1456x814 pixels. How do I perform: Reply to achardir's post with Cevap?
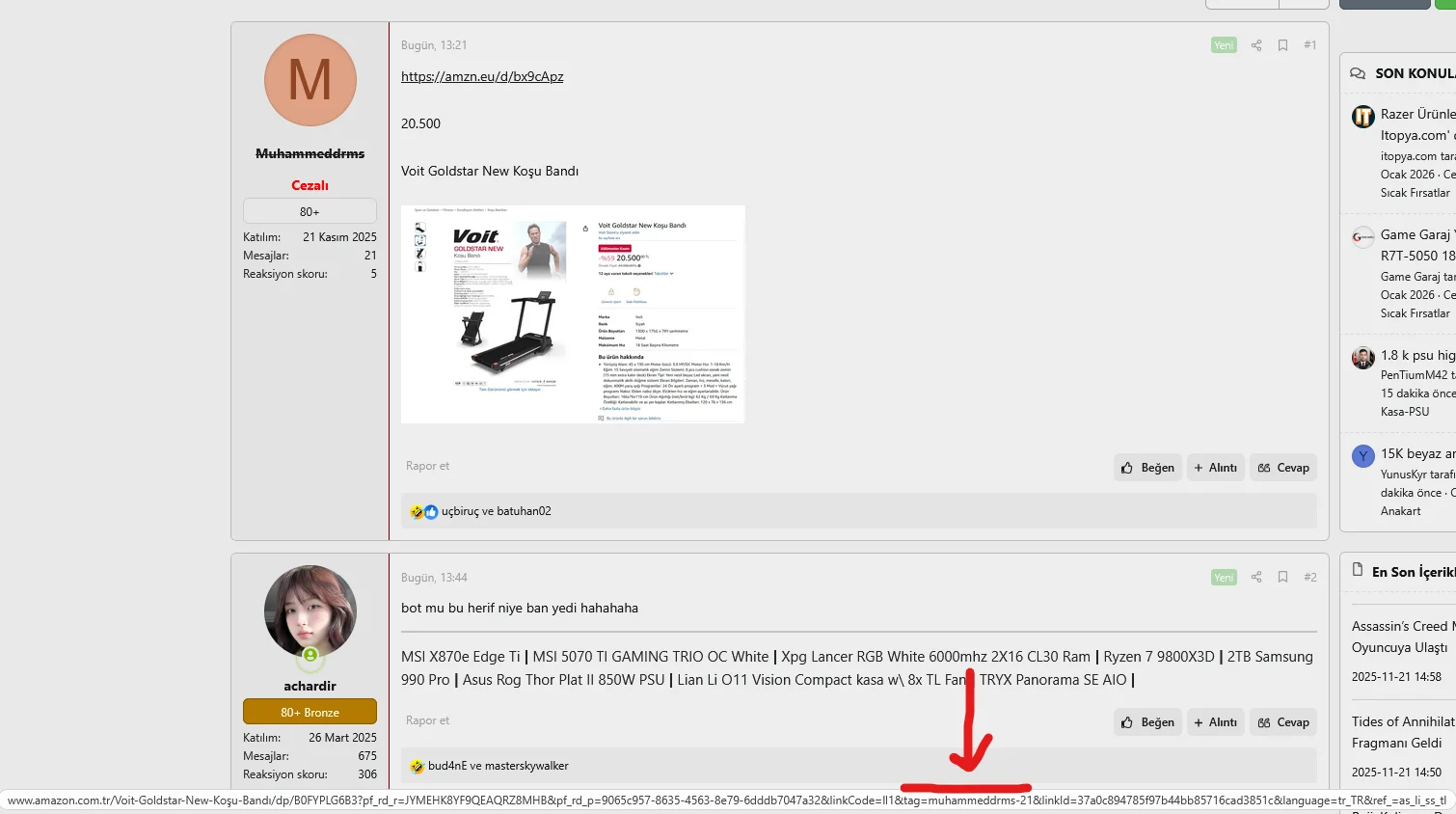[1283, 722]
